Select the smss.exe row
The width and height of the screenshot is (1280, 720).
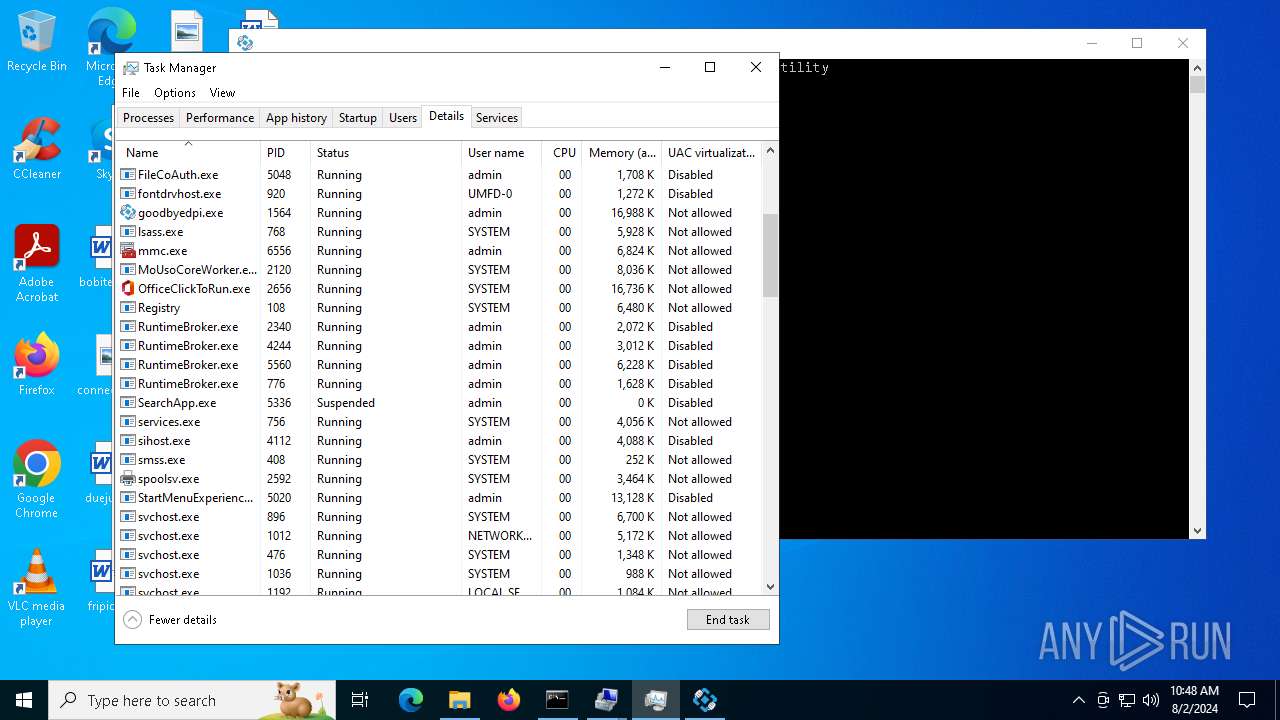439,460
